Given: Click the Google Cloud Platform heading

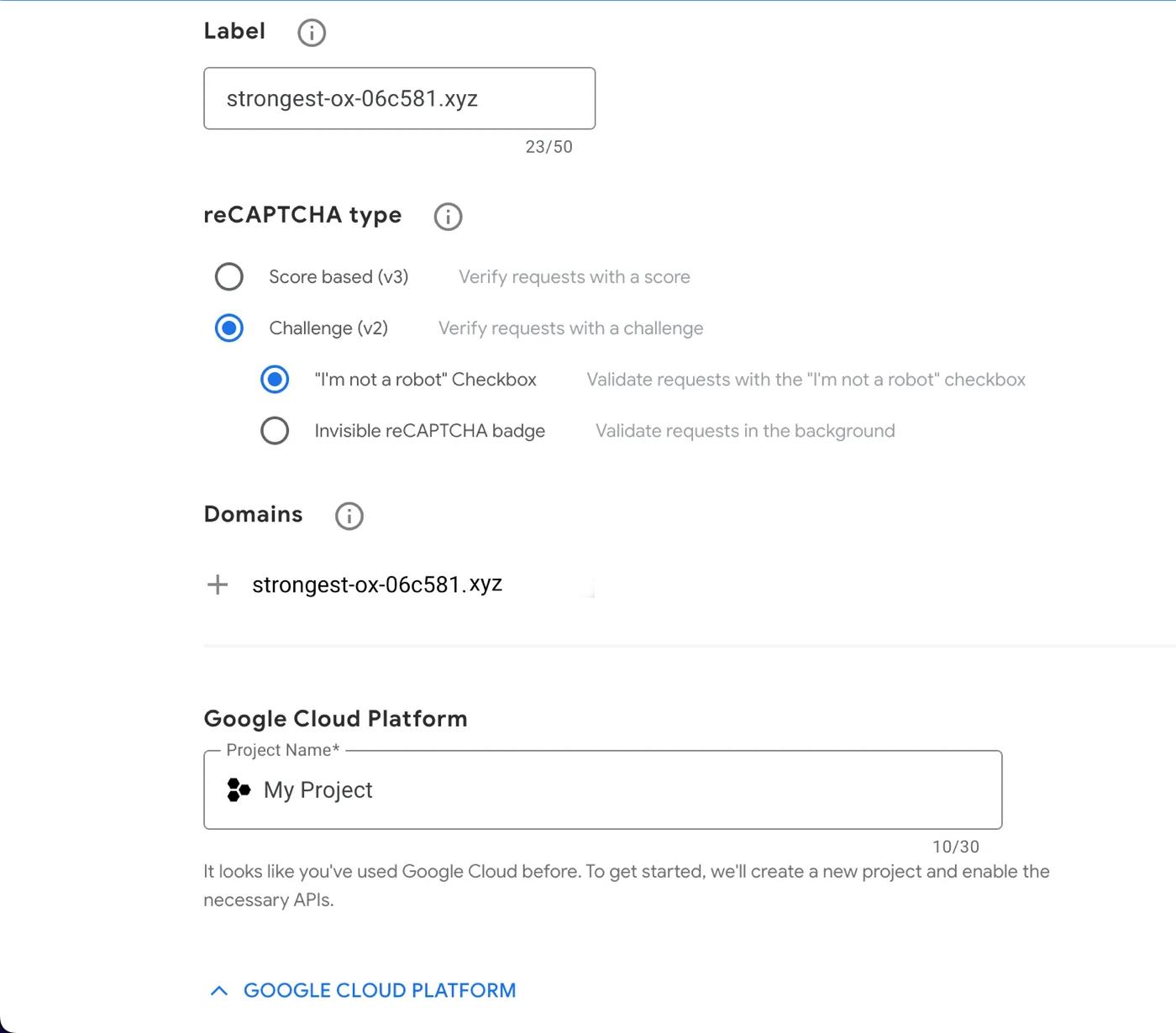Looking at the screenshot, I should click(336, 719).
